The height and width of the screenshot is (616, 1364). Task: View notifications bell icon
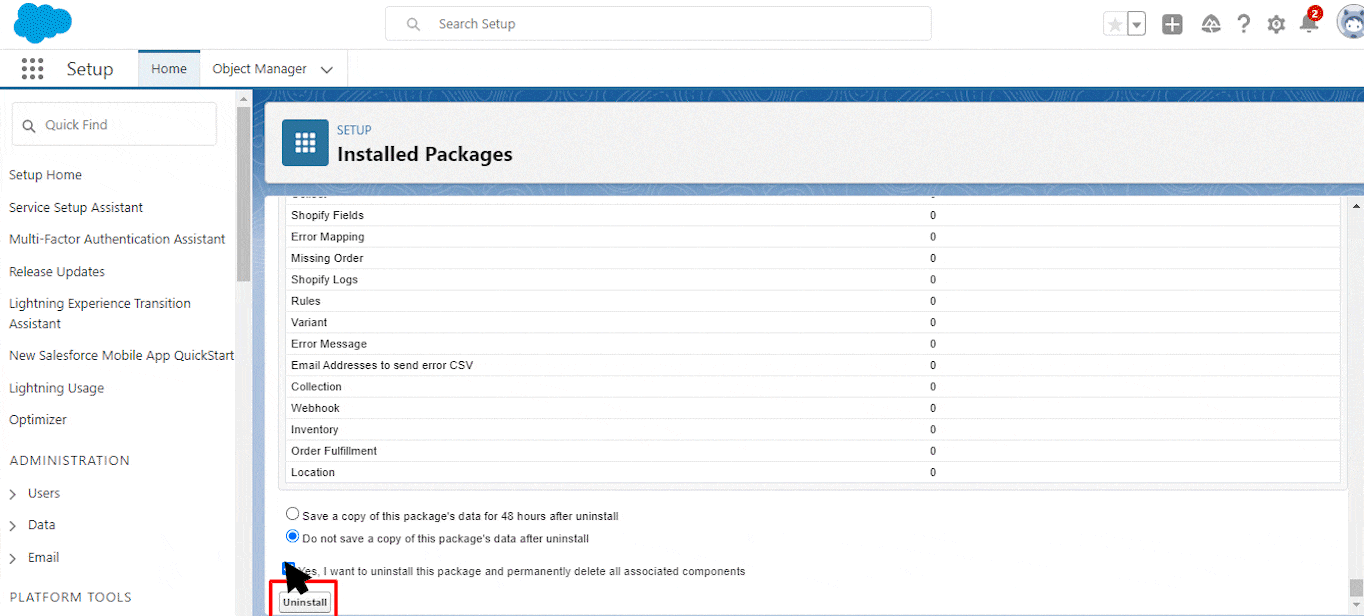tap(1309, 25)
